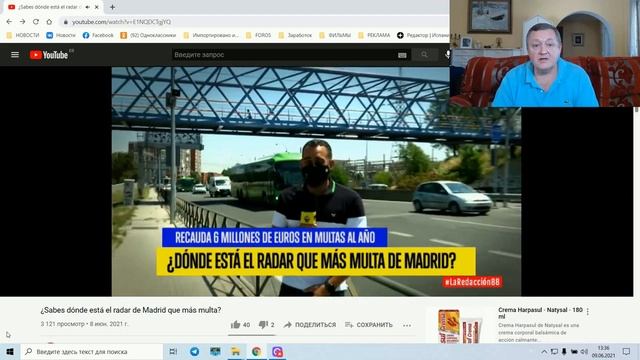View site info via the padlock icon
The width and height of the screenshot is (640, 360).
click(65, 22)
